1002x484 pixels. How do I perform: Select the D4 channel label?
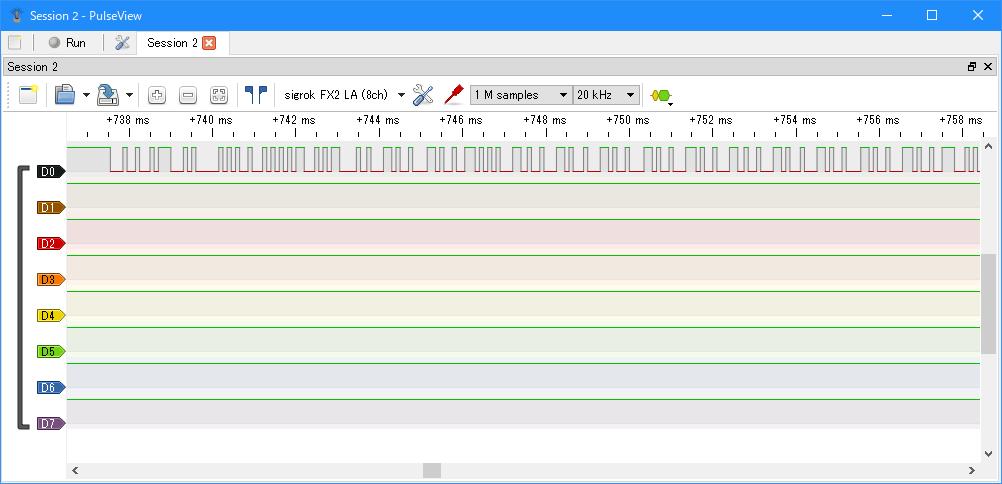tap(51, 315)
